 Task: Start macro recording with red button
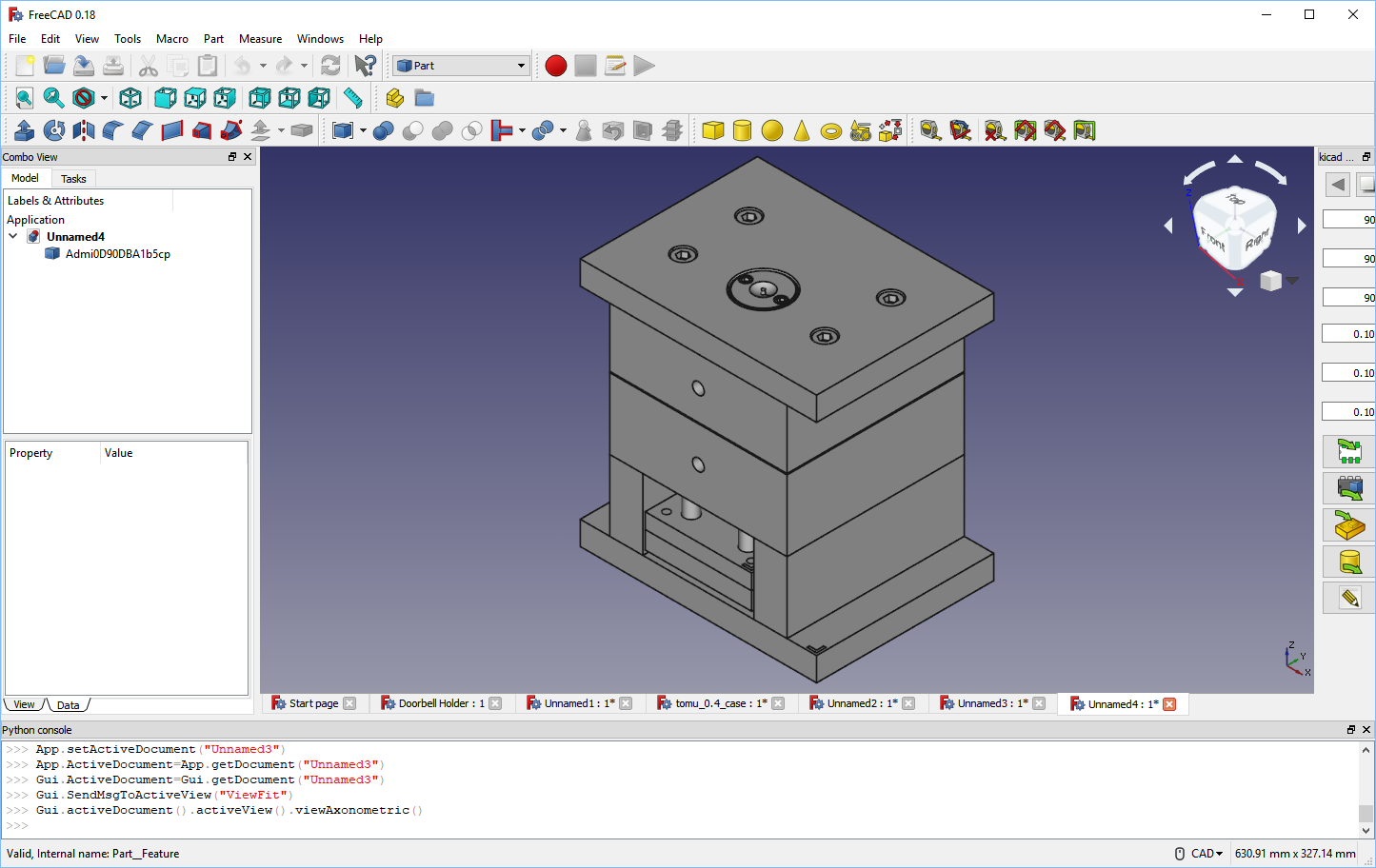[x=556, y=66]
